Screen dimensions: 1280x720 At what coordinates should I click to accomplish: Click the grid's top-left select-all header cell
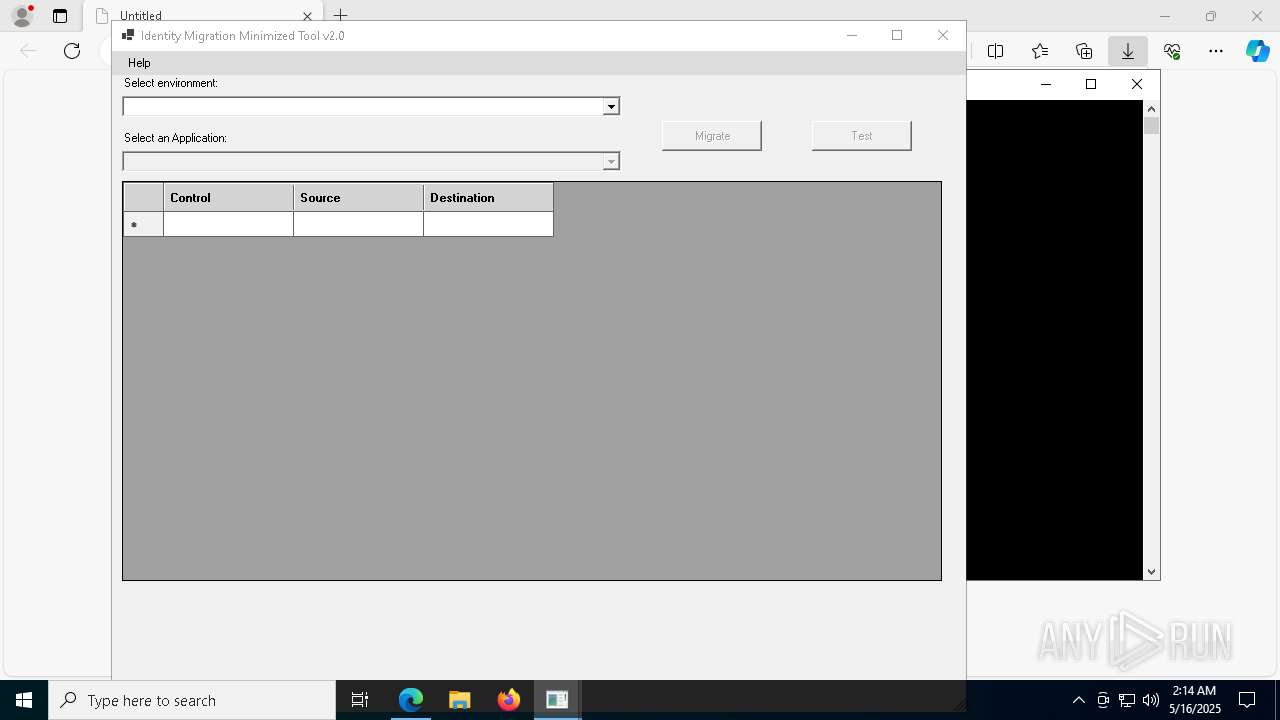143,198
